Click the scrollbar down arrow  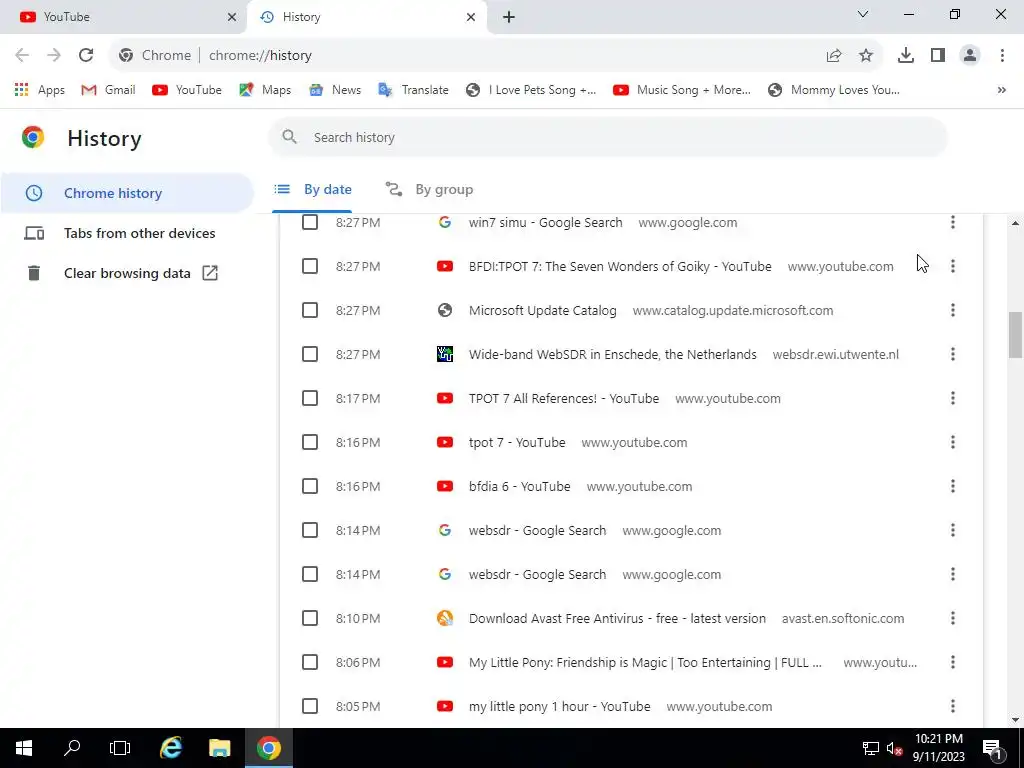tap(1015, 720)
